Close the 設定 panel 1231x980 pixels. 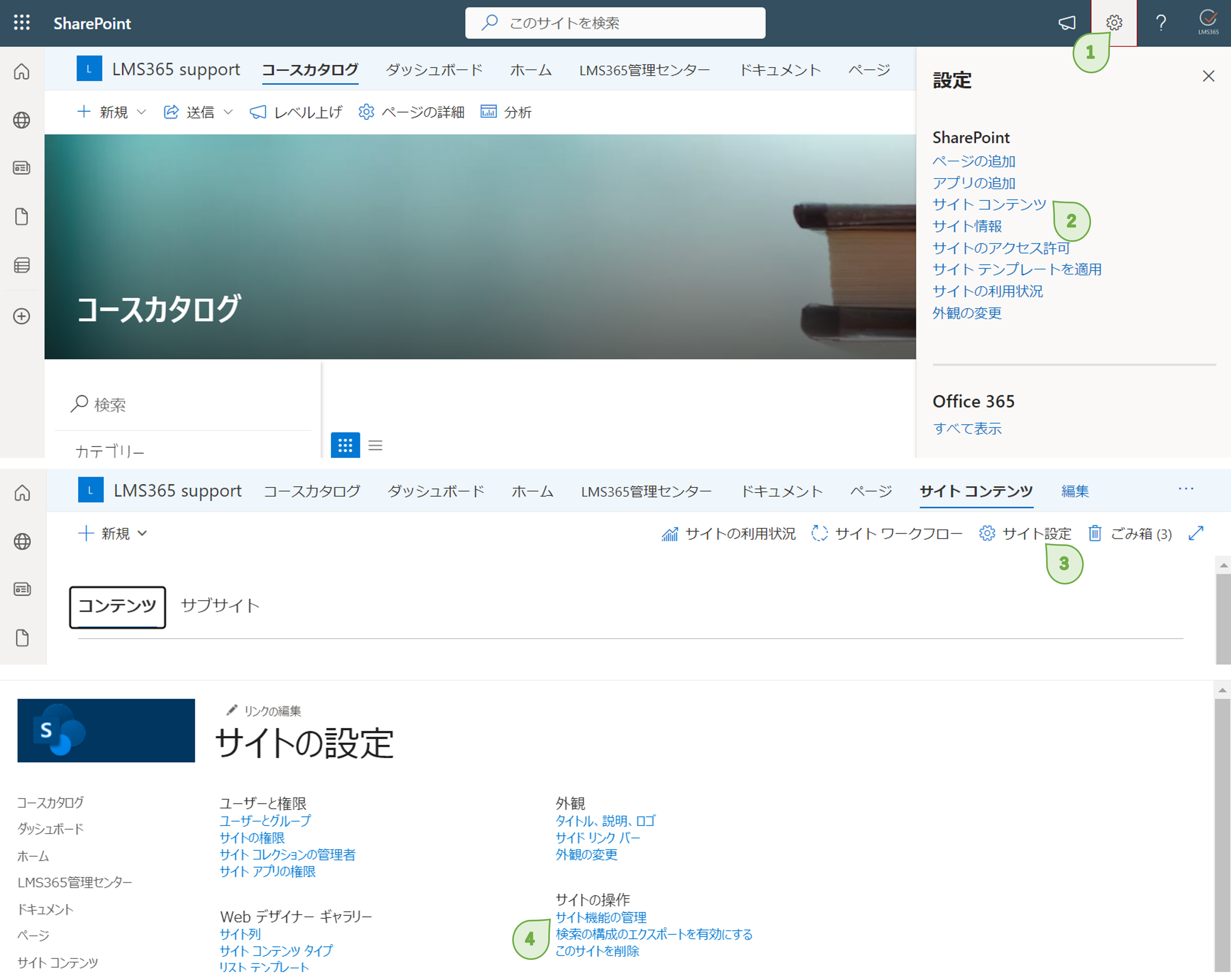1208,76
